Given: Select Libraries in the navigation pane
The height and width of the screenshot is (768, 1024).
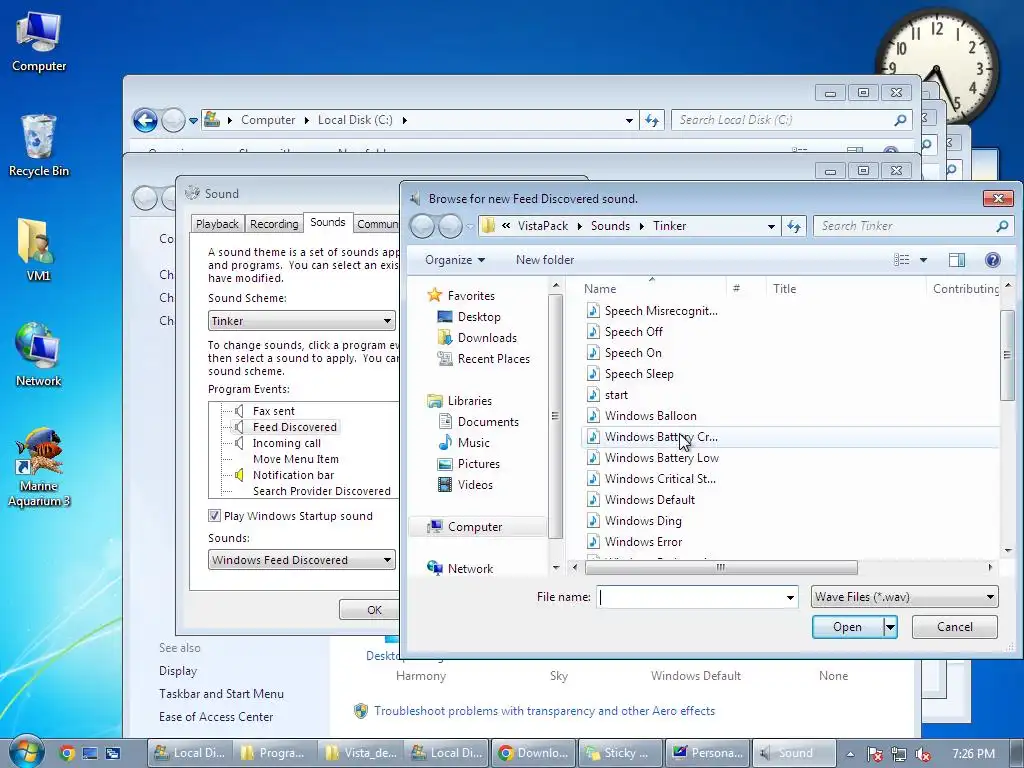Looking at the screenshot, I should pyautogui.click(x=469, y=401).
